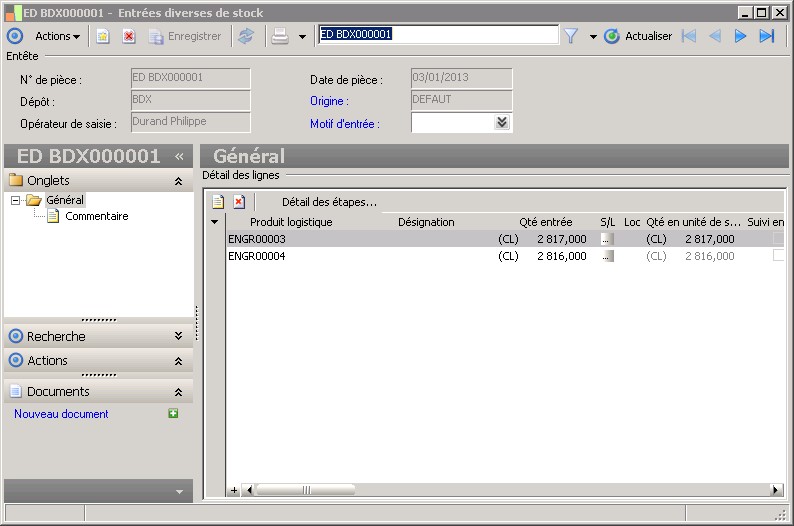
Task: Click the ED BDX000001 search field
Action: [x=439, y=34]
